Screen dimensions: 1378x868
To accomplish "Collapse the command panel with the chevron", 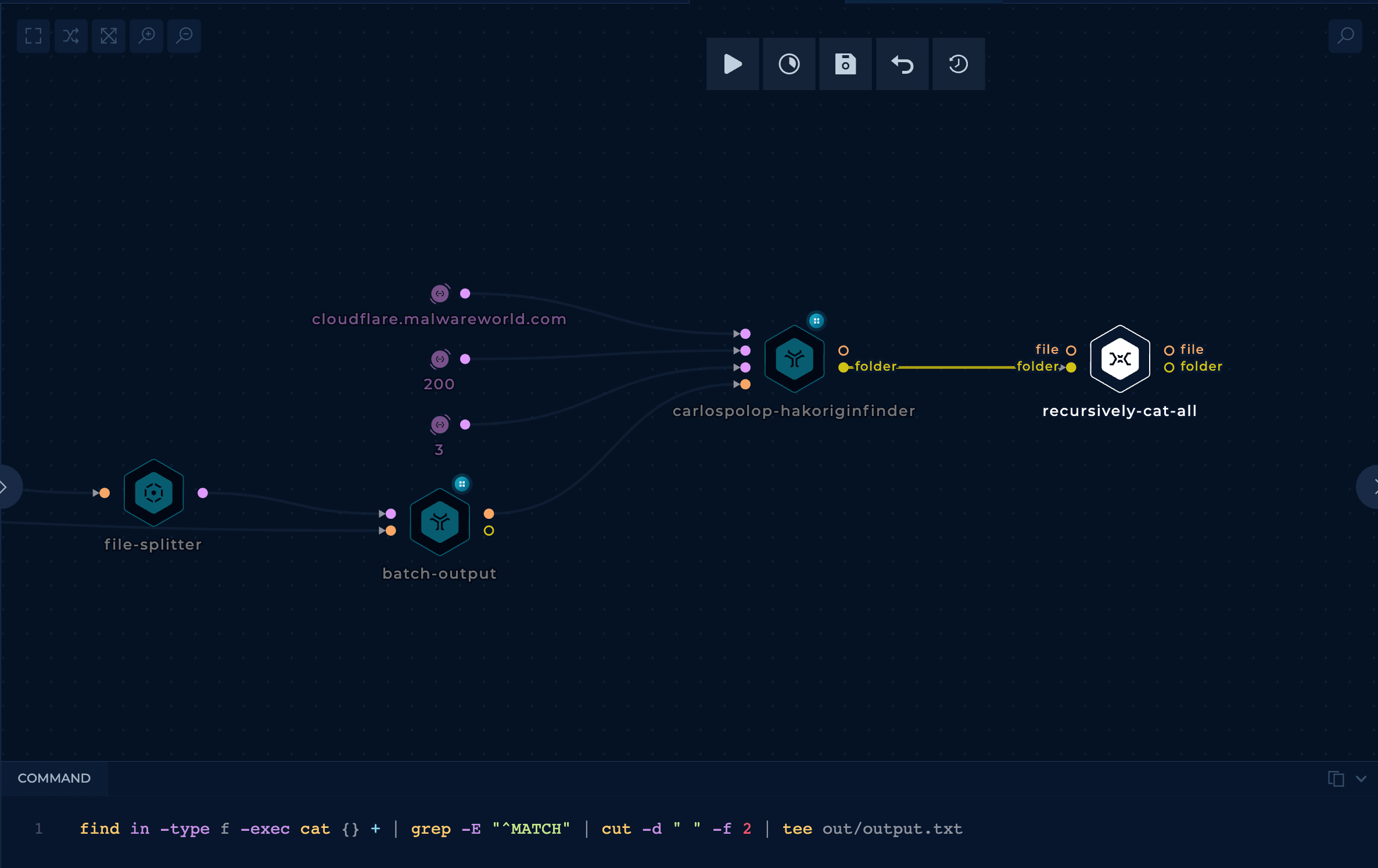I will pos(1361,779).
